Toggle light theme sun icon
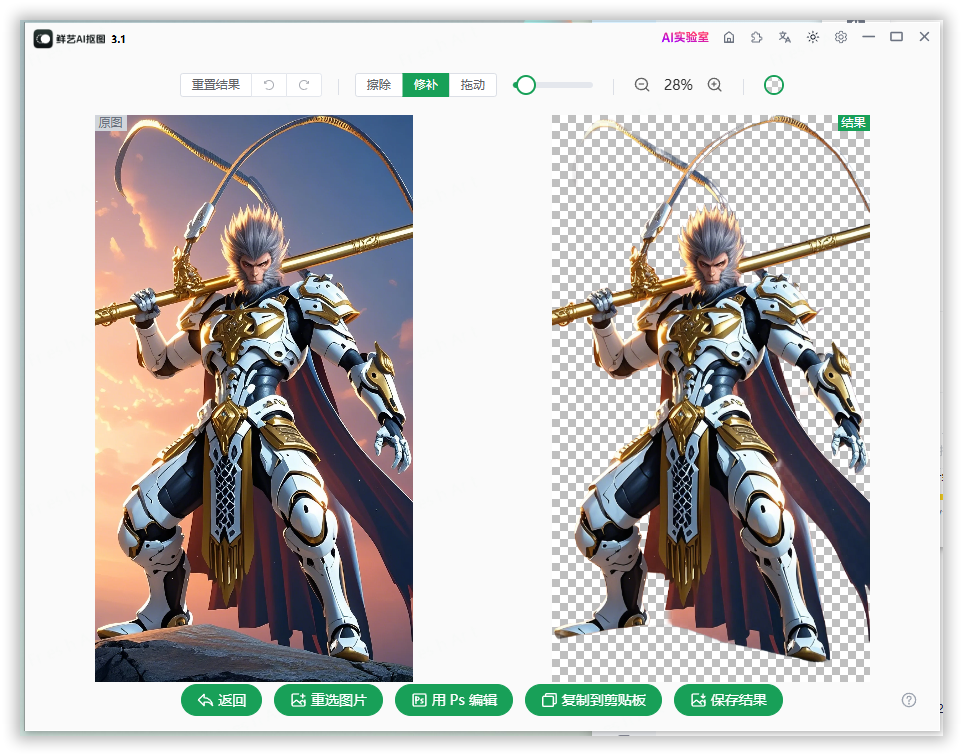Screen dimensions: 963x756 [x=813, y=37]
